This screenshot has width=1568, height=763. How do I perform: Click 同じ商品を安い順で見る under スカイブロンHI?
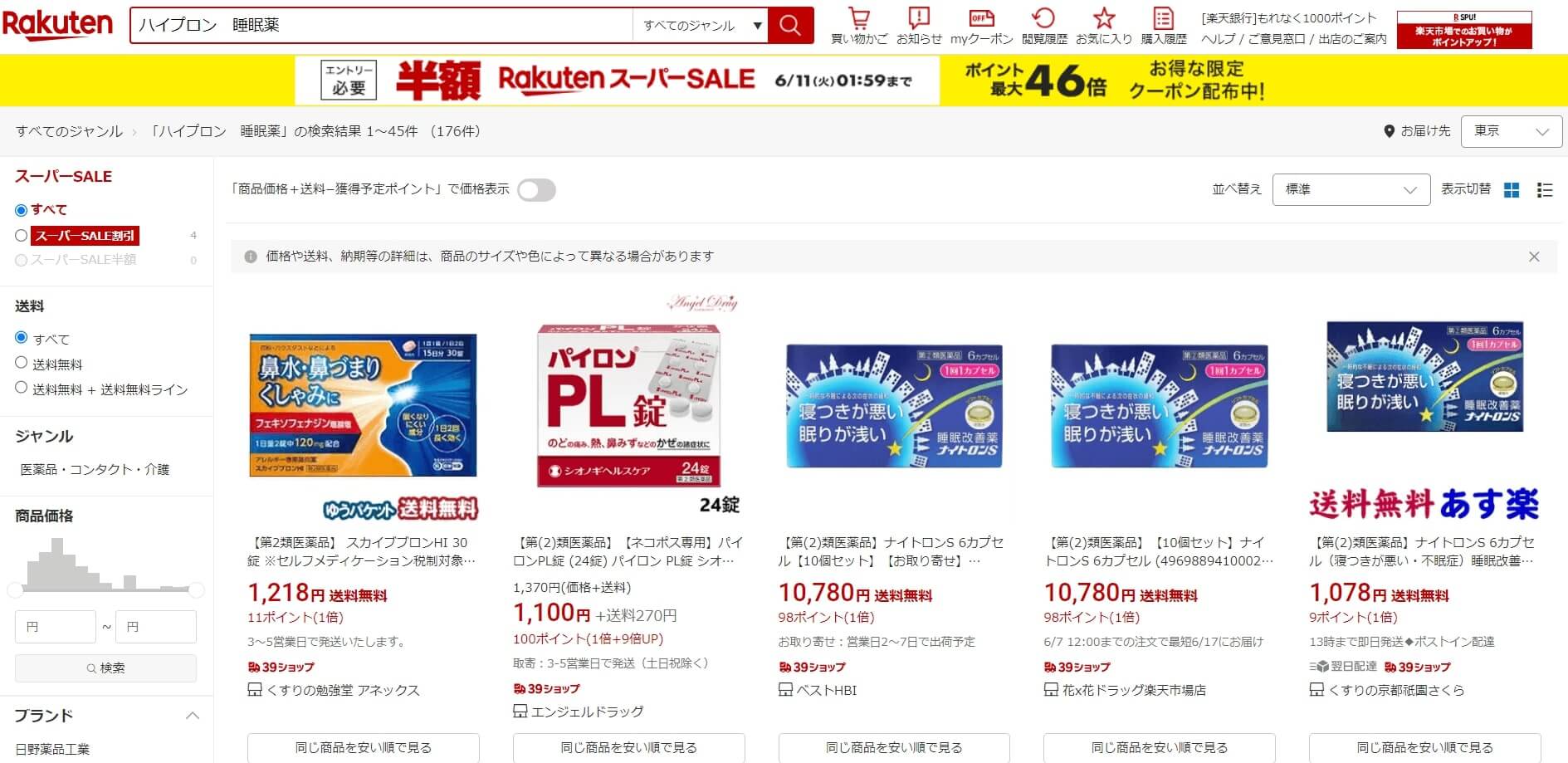click(x=363, y=747)
